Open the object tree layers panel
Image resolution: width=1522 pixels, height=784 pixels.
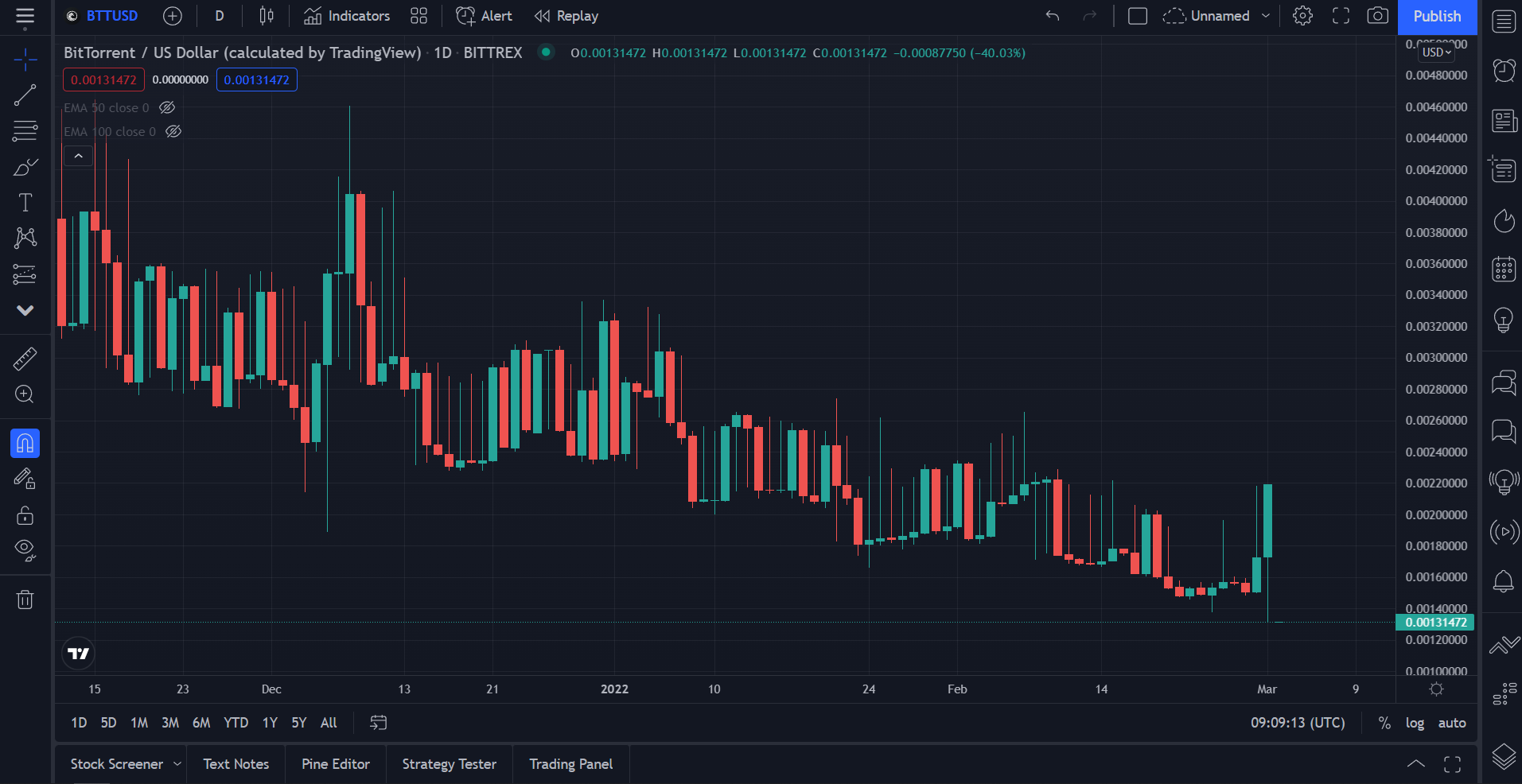pos(1503,756)
